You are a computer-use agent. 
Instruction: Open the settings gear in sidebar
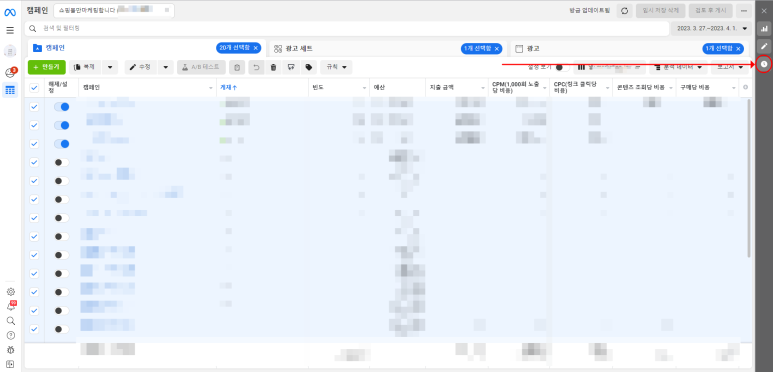coord(10,292)
